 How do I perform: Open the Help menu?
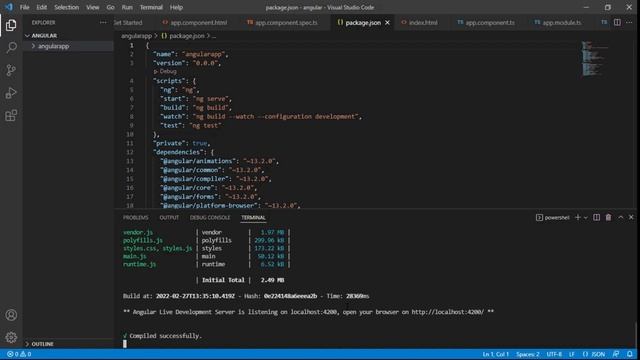coord(176,7)
